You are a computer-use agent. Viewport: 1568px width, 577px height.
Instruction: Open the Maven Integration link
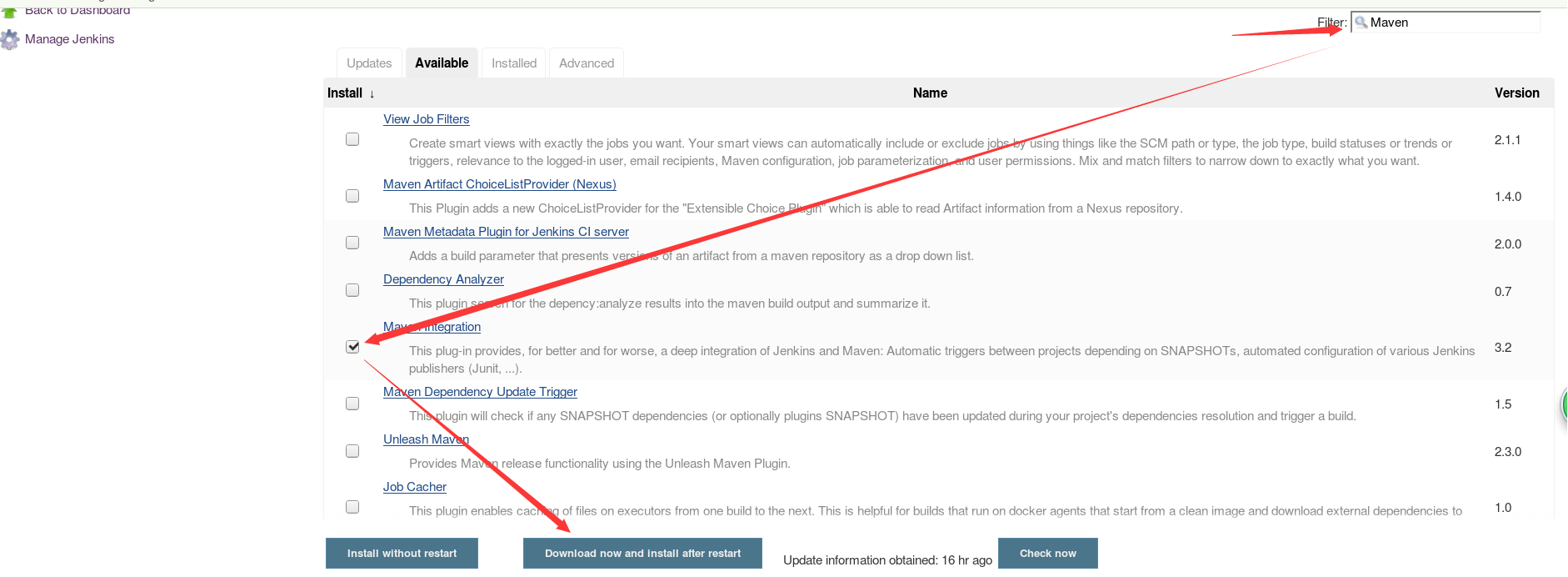[x=432, y=327]
